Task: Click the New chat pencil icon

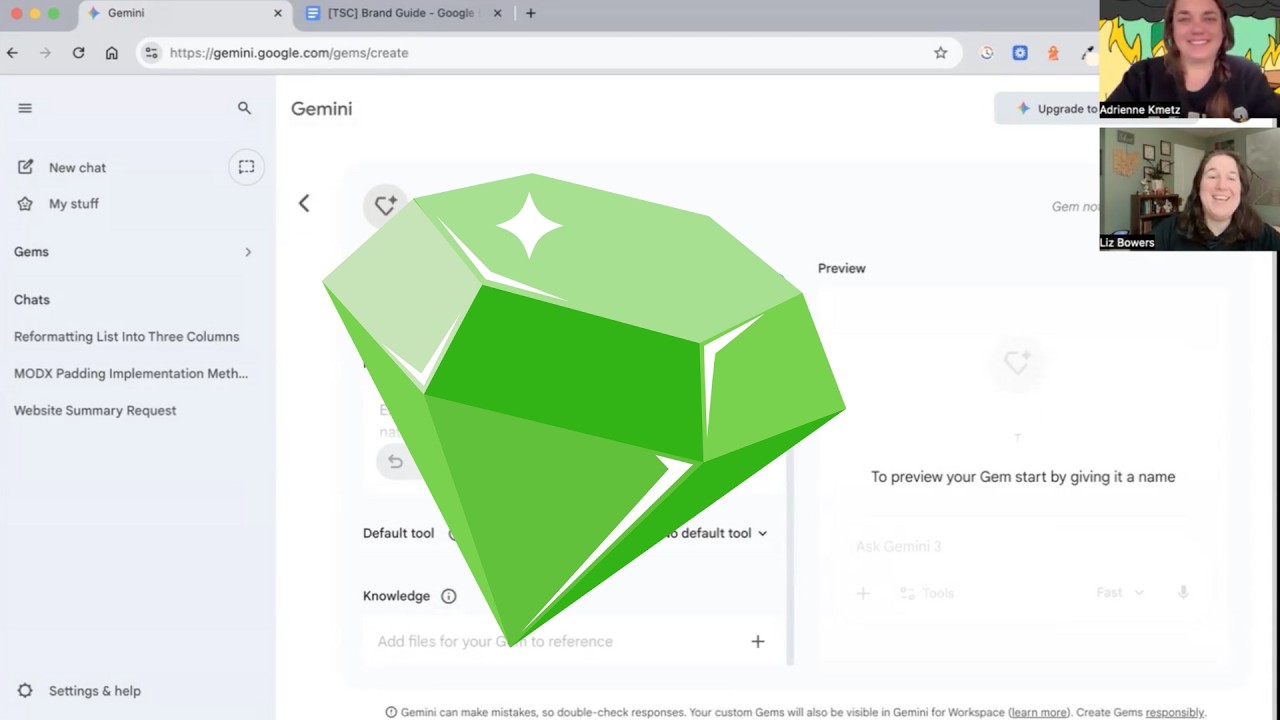Action: [26, 167]
